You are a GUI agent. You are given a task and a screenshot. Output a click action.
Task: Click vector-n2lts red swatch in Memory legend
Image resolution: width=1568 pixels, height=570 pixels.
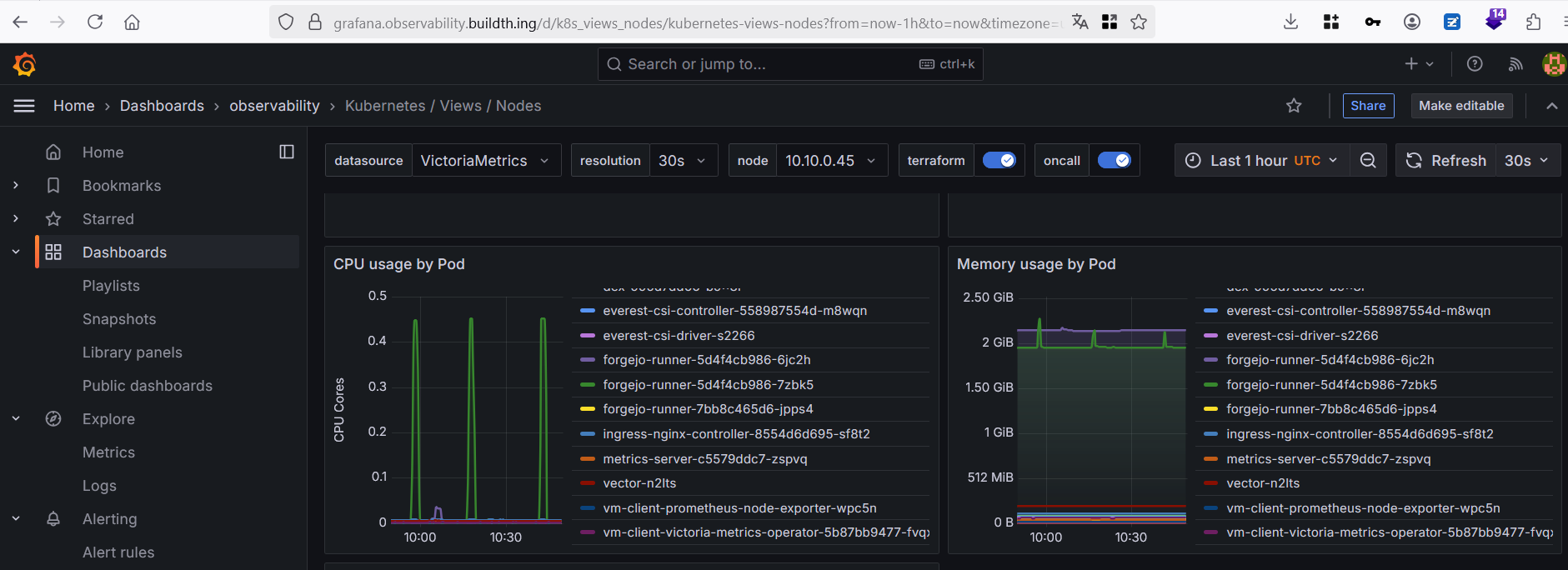coord(1211,483)
